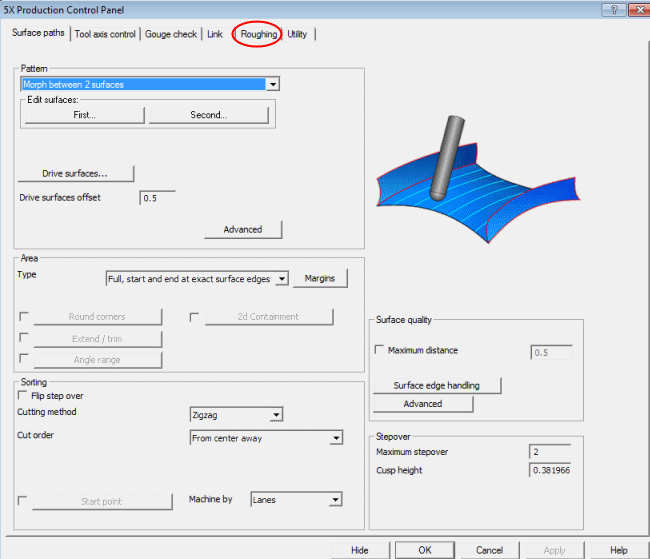Click the First... edit surface button

84,115
